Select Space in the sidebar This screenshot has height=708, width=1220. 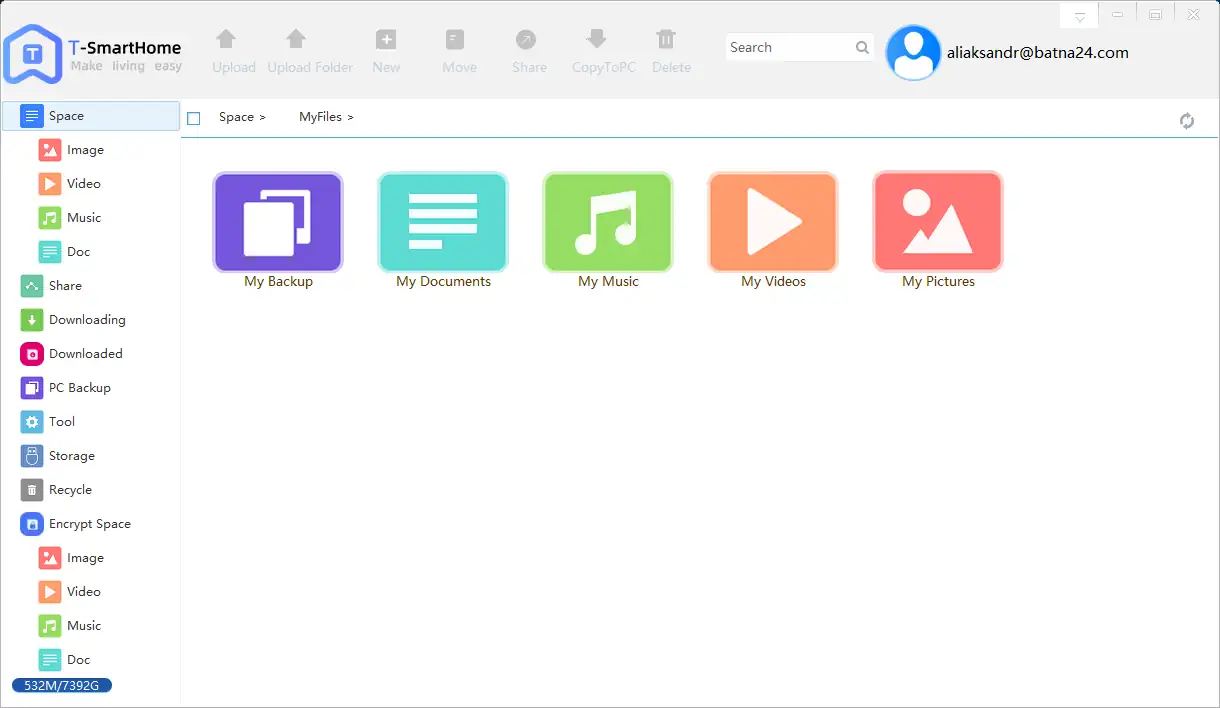click(66, 116)
